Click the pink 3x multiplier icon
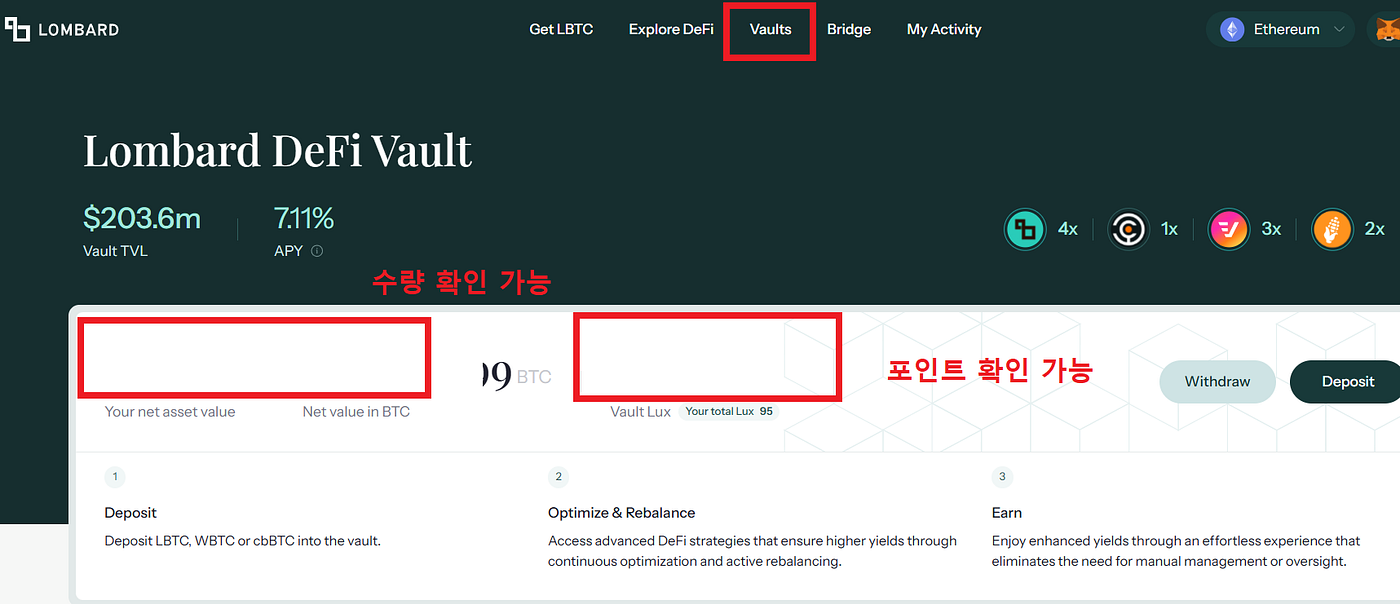The height and width of the screenshot is (604, 1400). click(x=1229, y=229)
